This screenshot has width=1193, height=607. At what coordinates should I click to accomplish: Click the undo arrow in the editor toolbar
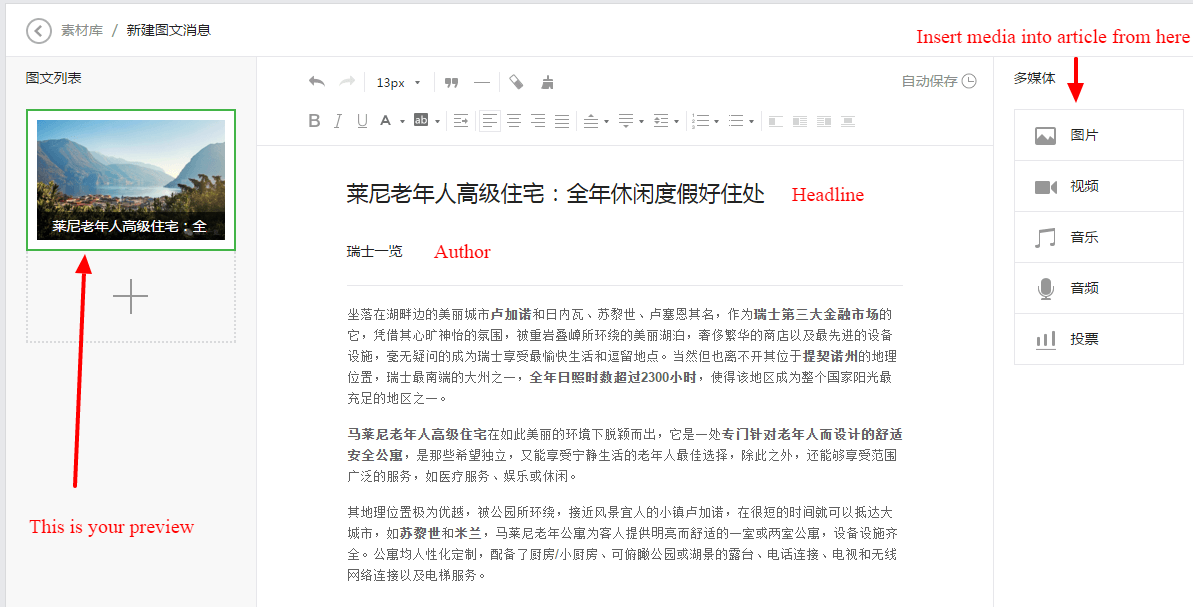317,81
